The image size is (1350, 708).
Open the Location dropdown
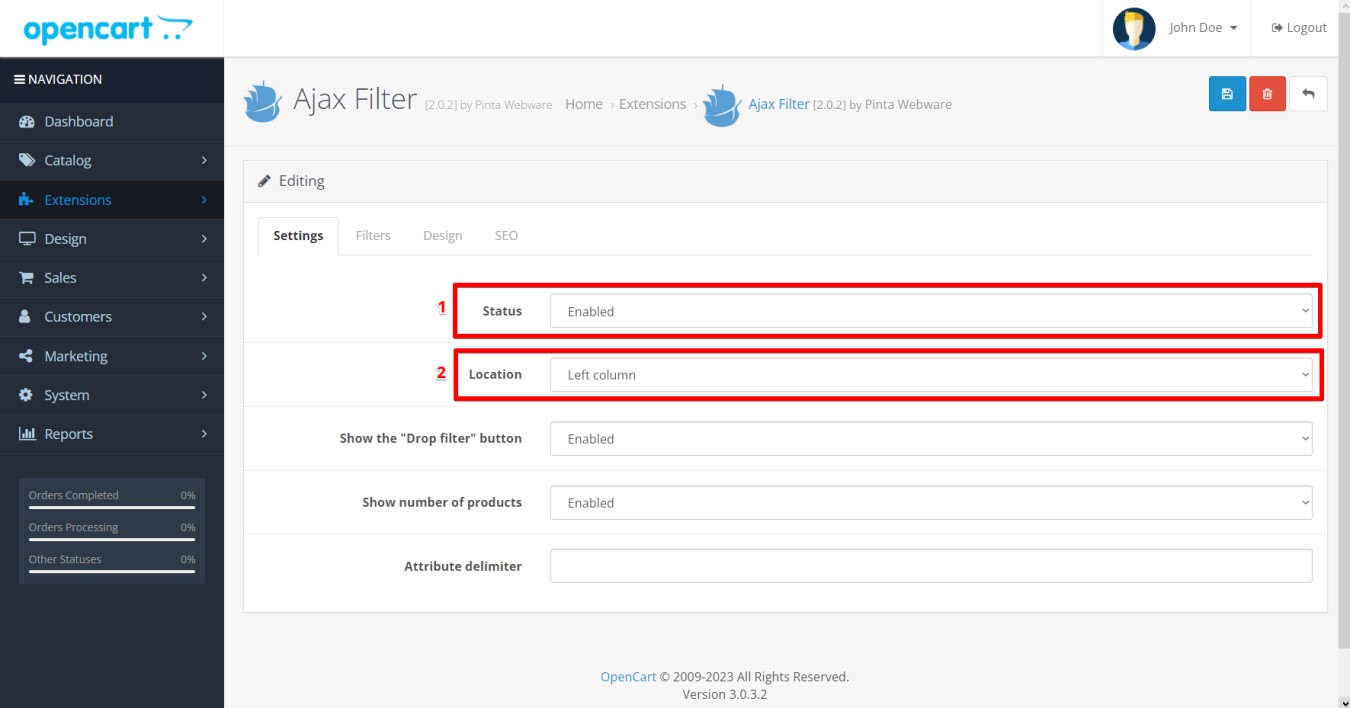pyautogui.click(x=931, y=375)
